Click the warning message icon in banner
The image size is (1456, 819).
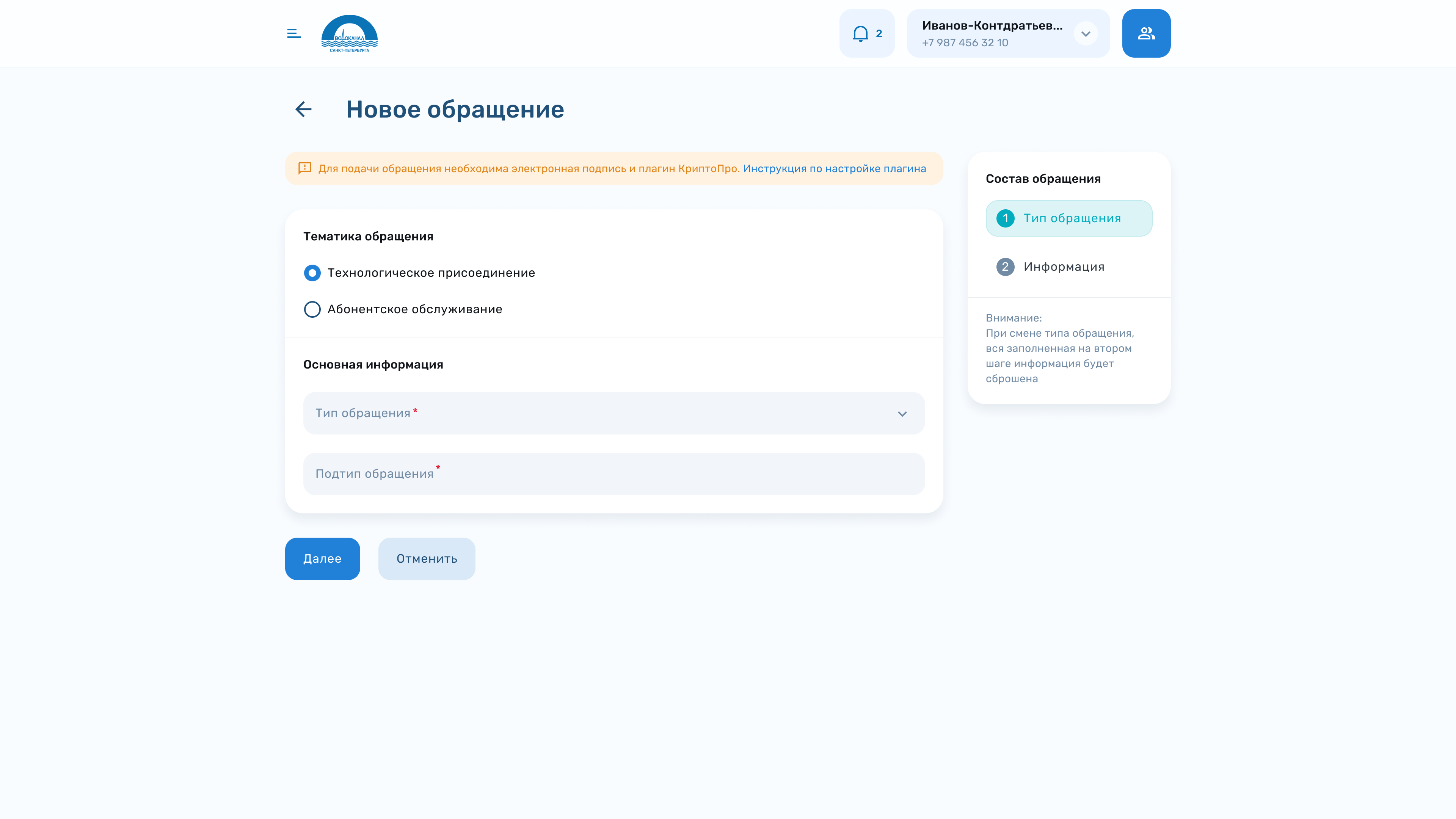tap(304, 168)
